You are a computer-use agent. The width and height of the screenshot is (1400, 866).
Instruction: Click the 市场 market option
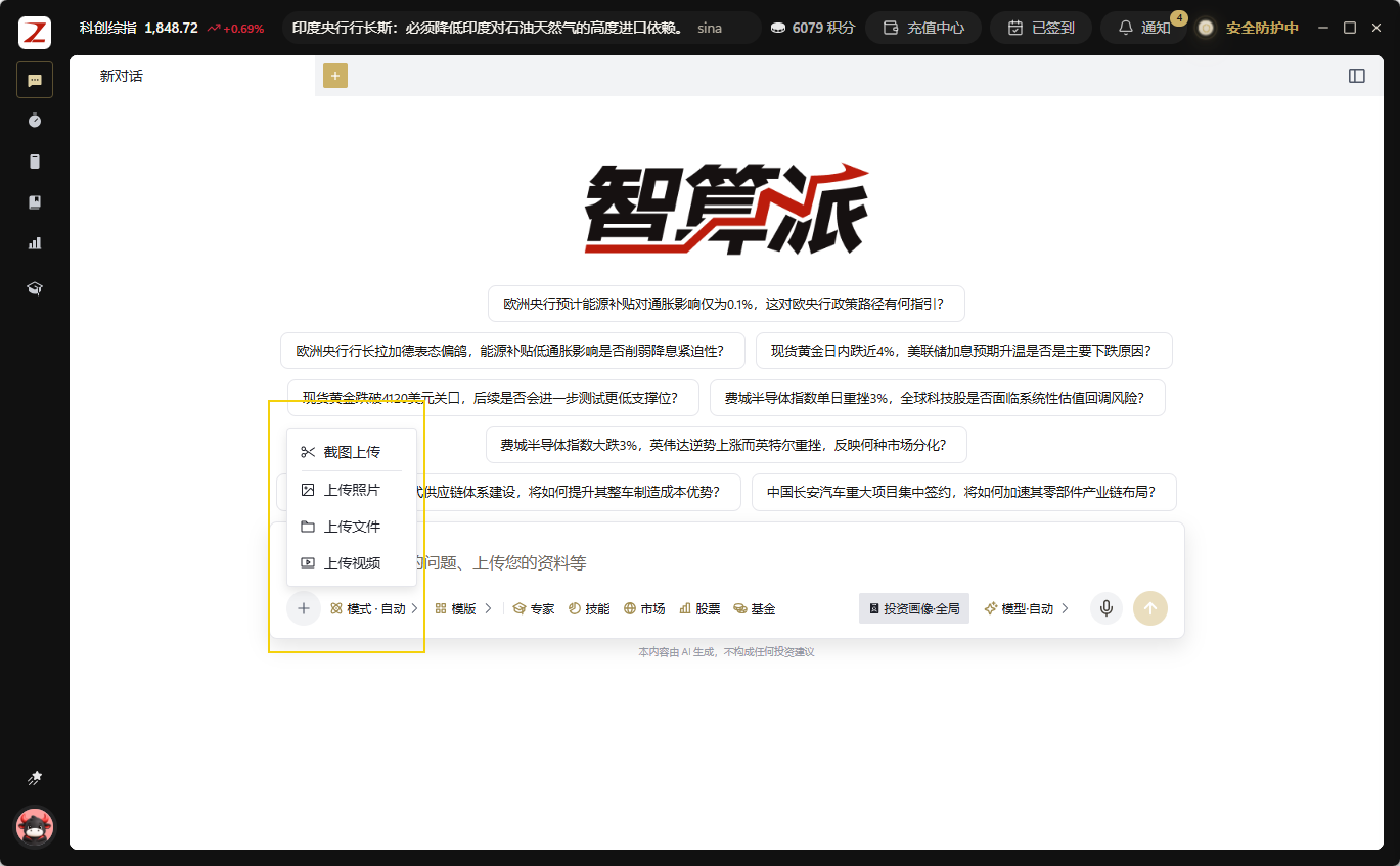[x=644, y=609]
